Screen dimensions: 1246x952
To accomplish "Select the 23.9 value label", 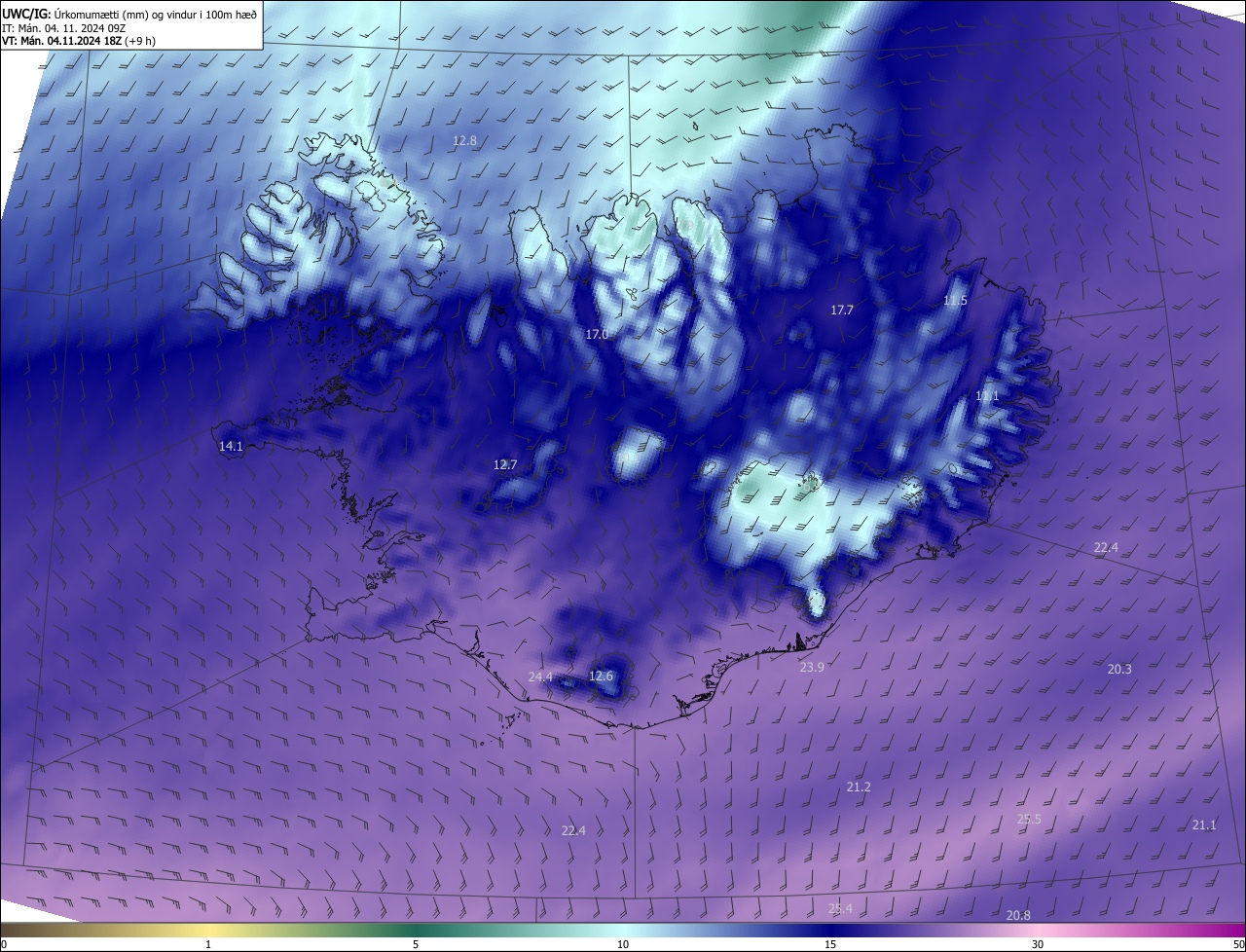I will [812, 667].
